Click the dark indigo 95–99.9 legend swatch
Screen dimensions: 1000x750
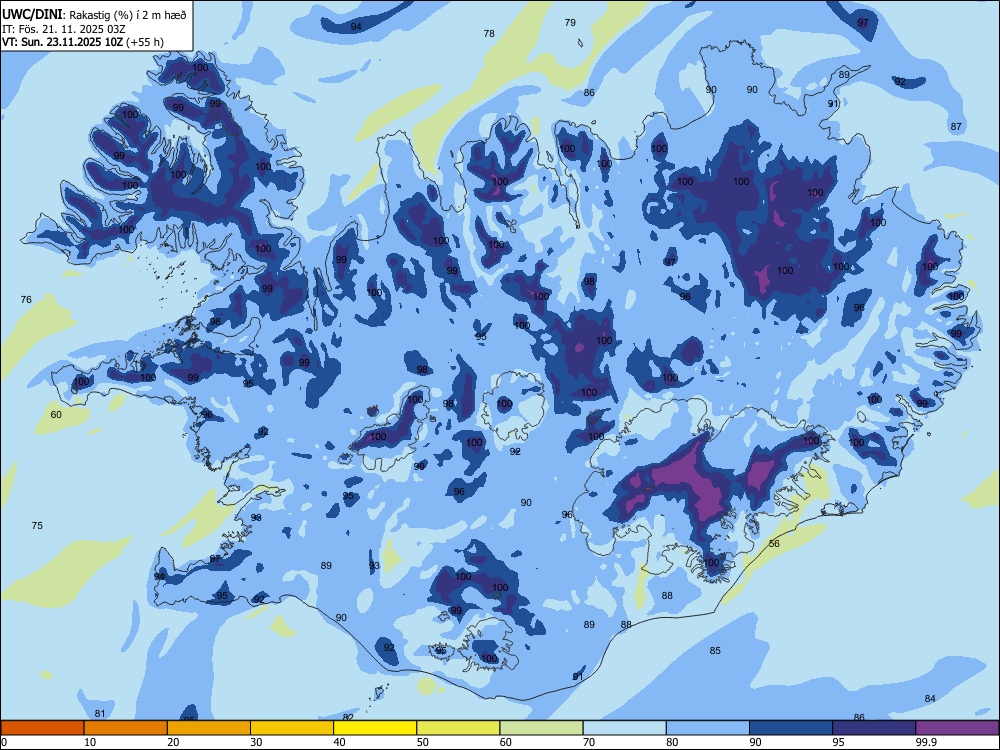click(x=874, y=728)
